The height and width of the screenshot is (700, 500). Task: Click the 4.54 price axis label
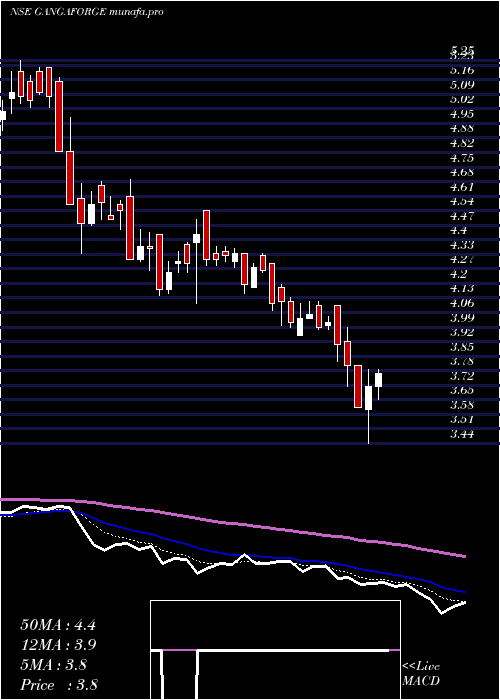point(462,201)
